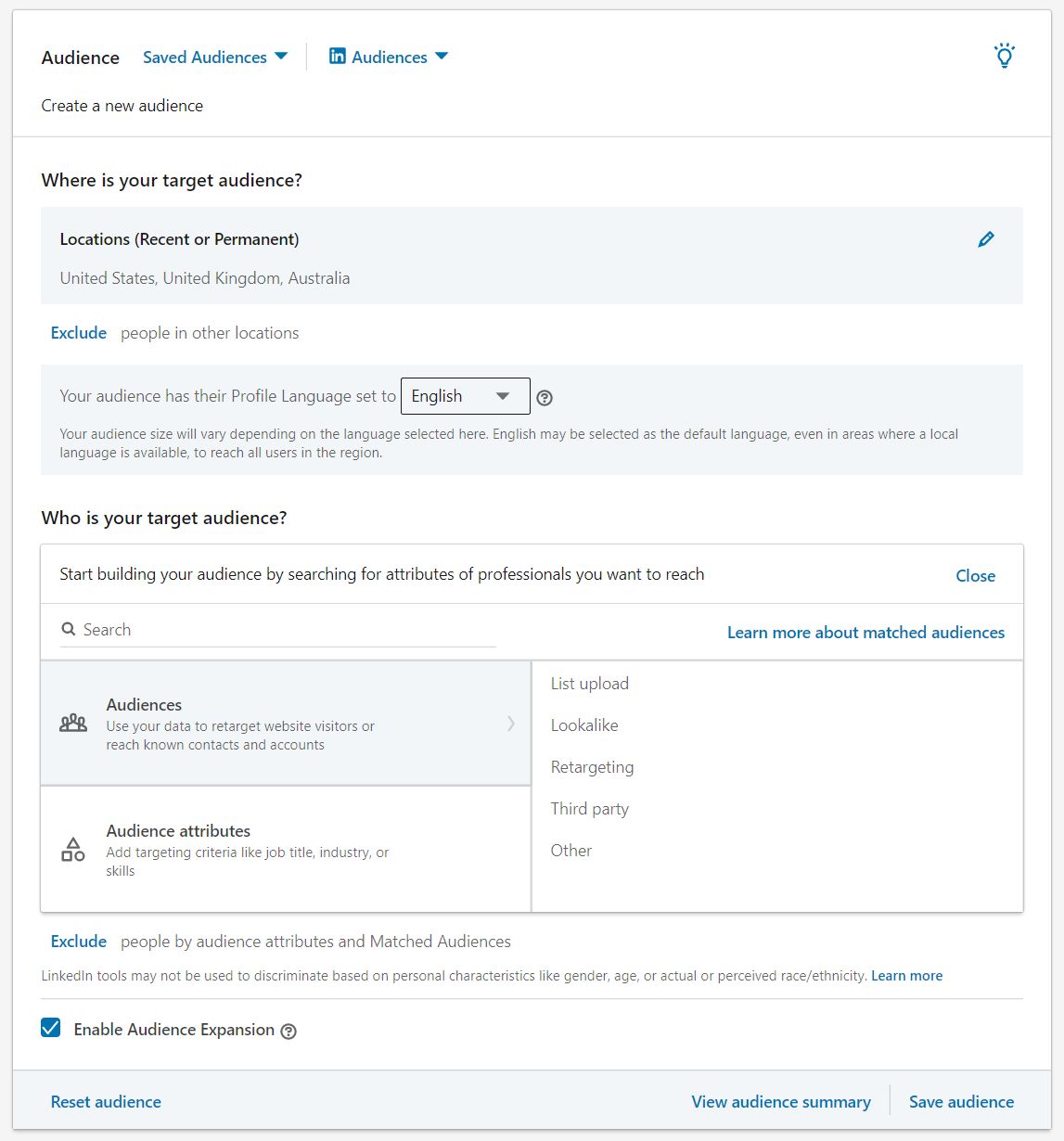Viewport: 1064px width, 1141px height.
Task: Select List upload from the options
Action: point(589,684)
